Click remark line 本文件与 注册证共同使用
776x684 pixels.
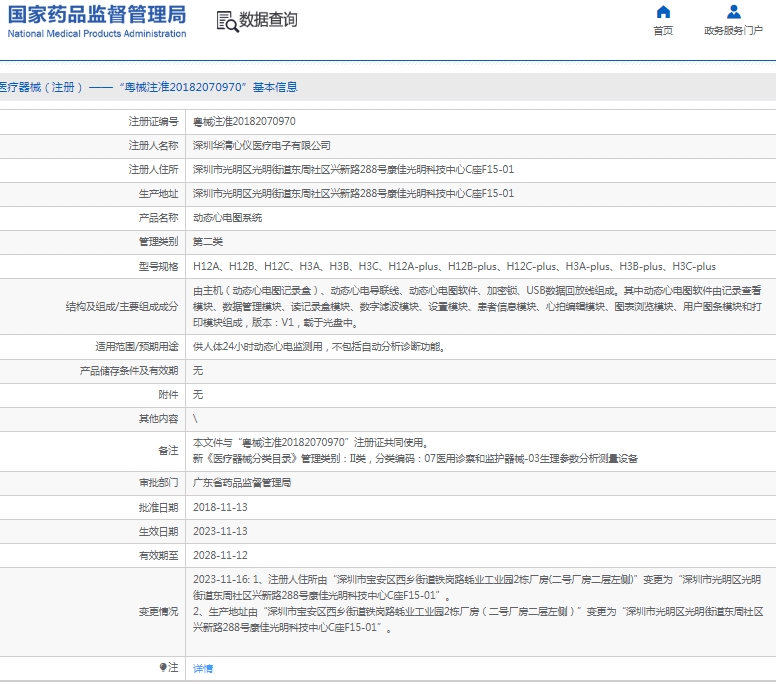click(311, 442)
